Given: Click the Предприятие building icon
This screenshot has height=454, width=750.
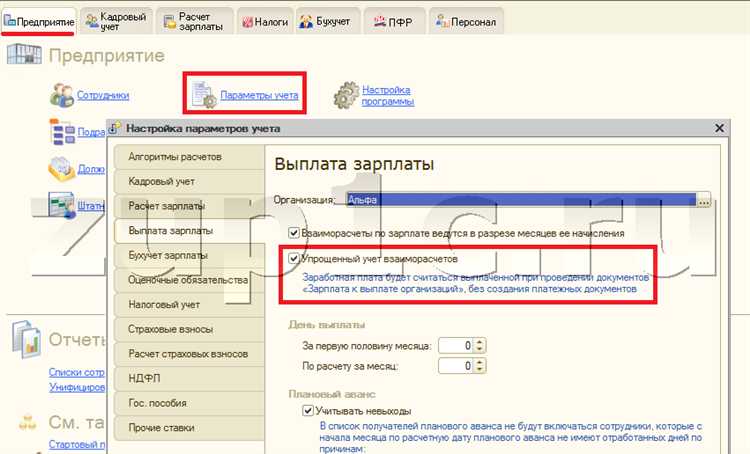Looking at the screenshot, I should point(24,54).
